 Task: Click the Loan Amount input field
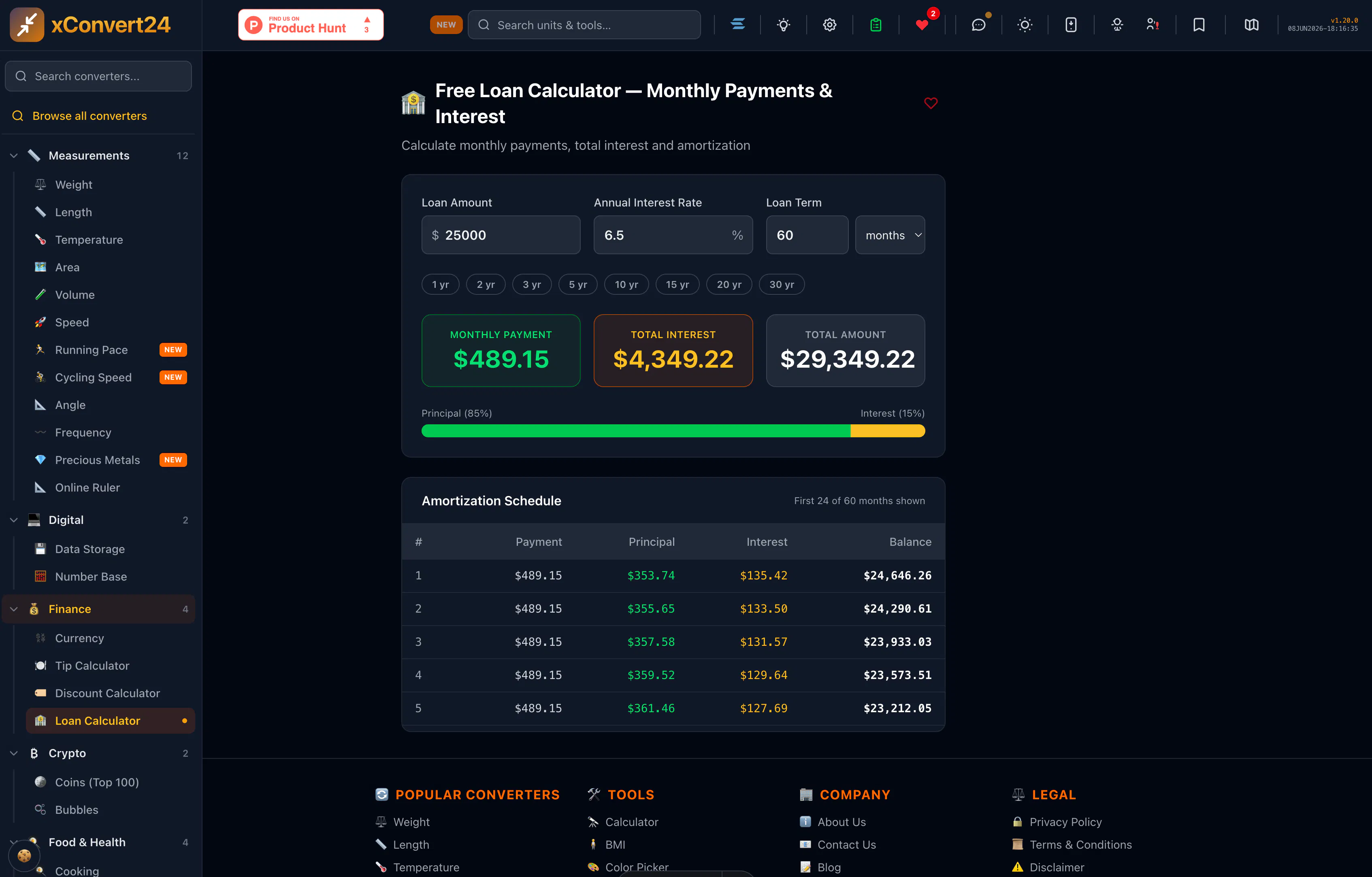(501, 235)
